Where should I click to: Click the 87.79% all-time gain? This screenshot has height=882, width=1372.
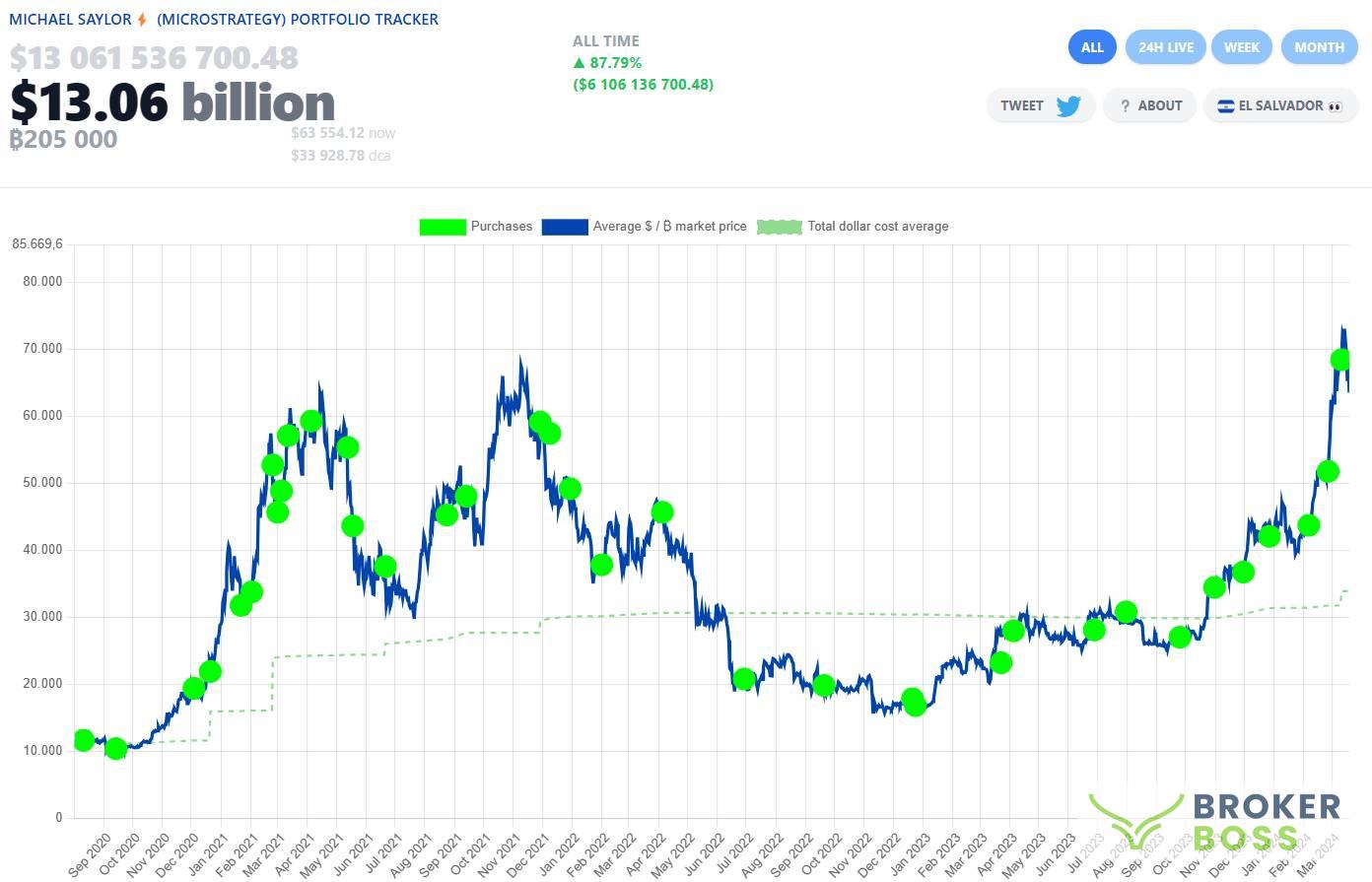[x=607, y=62]
